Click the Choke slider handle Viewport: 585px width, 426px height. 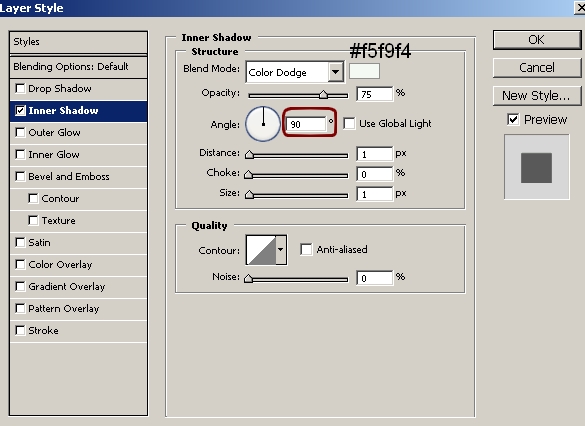248,174
